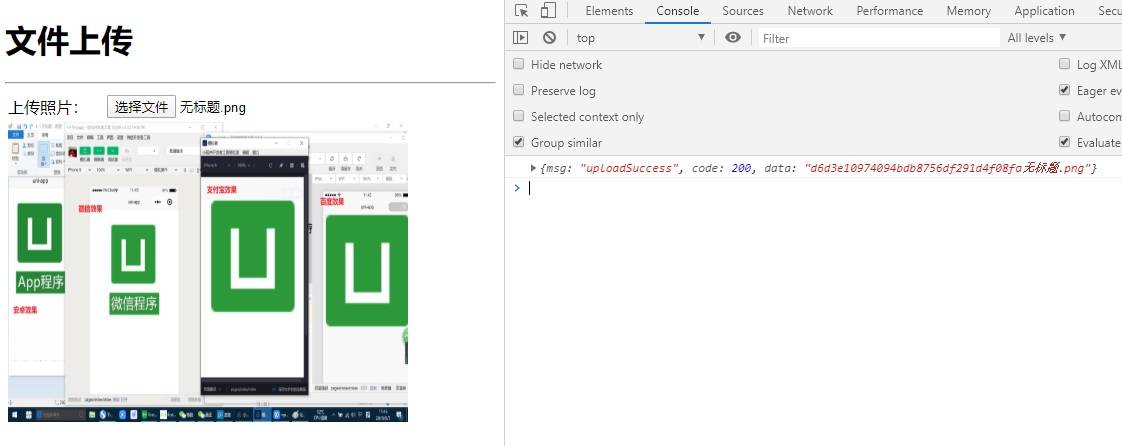Open the All levels dropdown
1122x446 pixels.
coord(1036,38)
